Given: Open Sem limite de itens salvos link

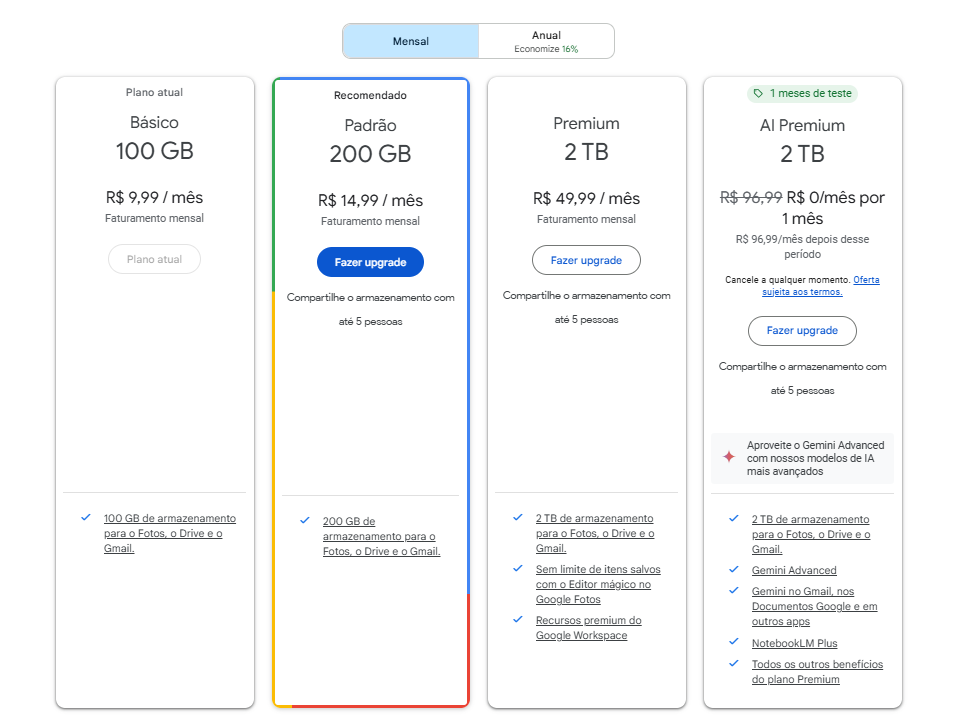Looking at the screenshot, I should coord(598,584).
